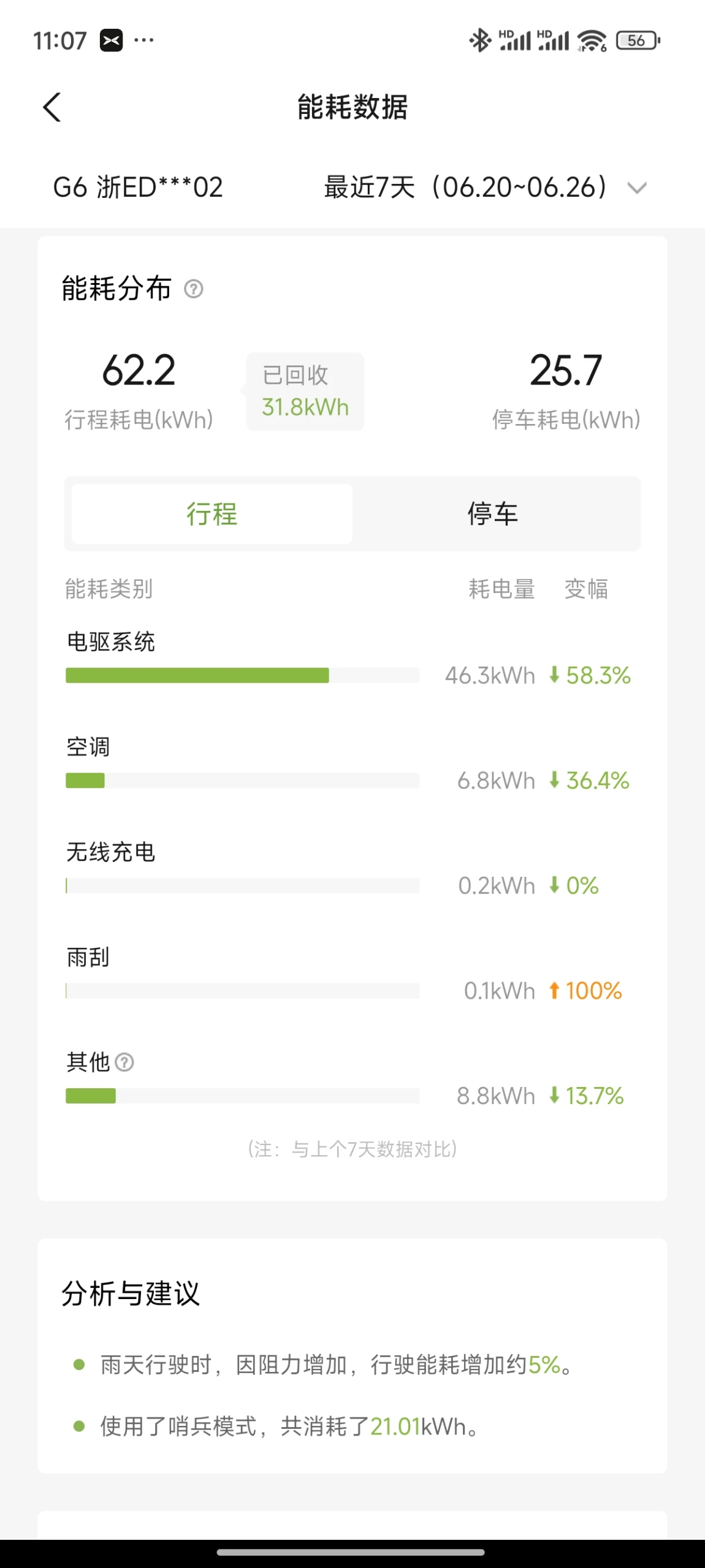Tap the 25.7 停车耗电 value
This screenshot has height=1568, width=705.
pos(566,371)
